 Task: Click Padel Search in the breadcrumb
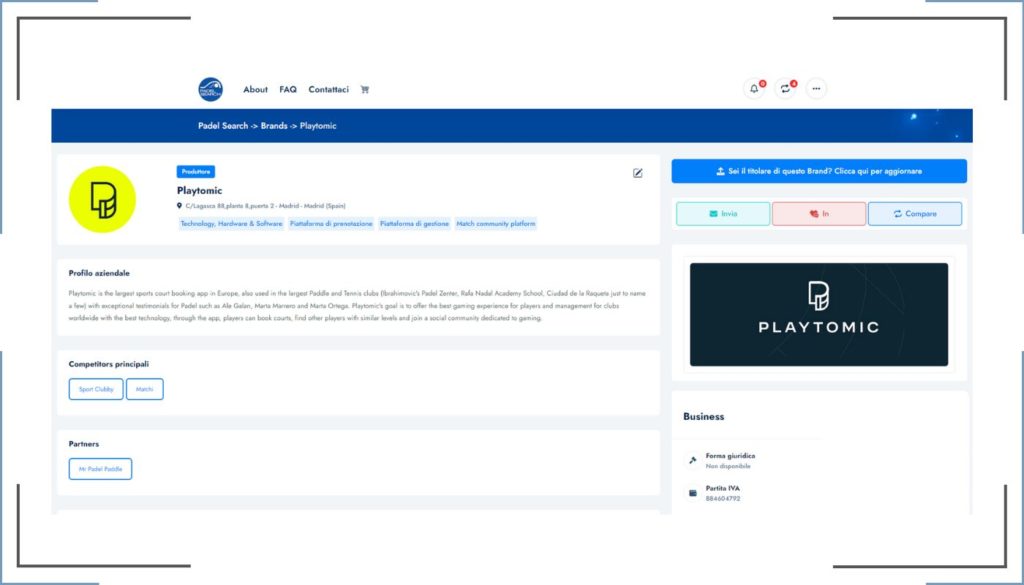tap(223, 126)
